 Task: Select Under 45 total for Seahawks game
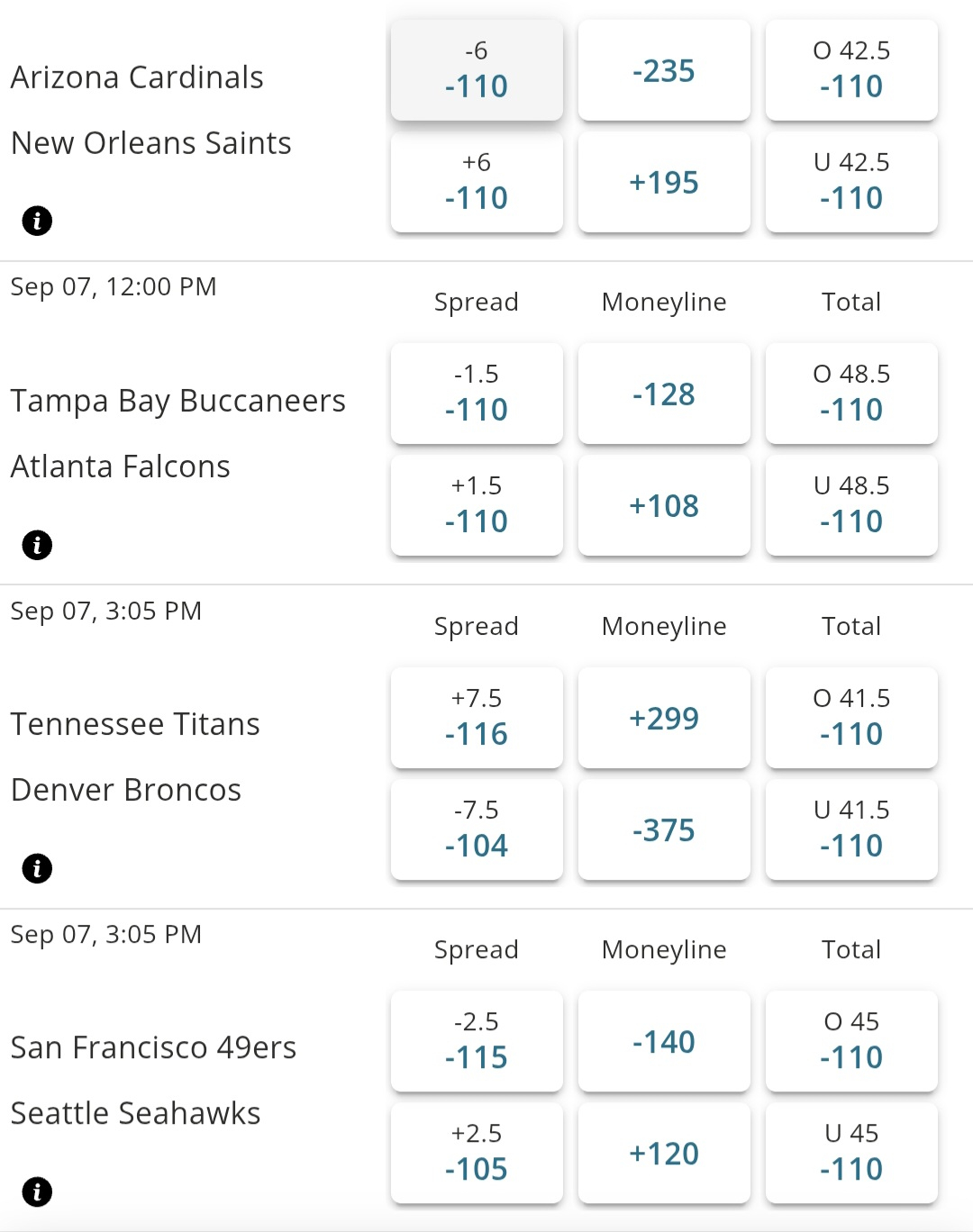click(x=851, y=1153)
